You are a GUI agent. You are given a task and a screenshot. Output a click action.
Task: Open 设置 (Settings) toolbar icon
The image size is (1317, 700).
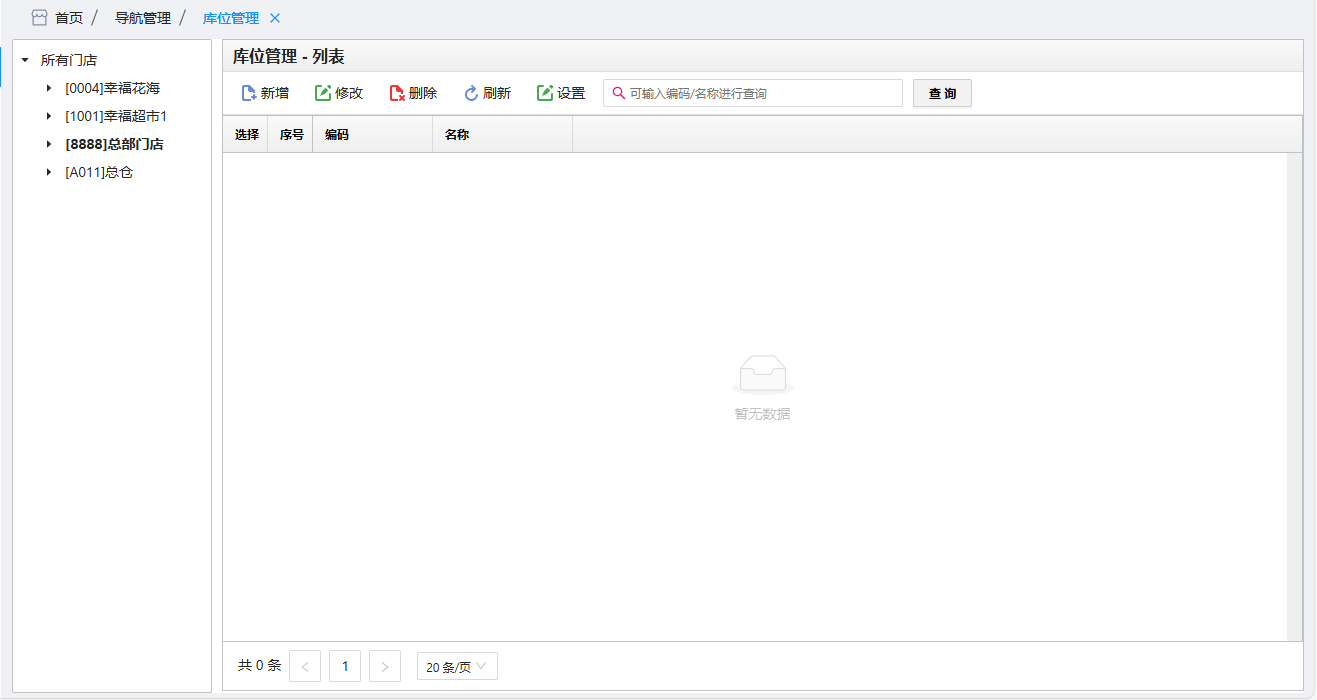[x=545, y=93]
